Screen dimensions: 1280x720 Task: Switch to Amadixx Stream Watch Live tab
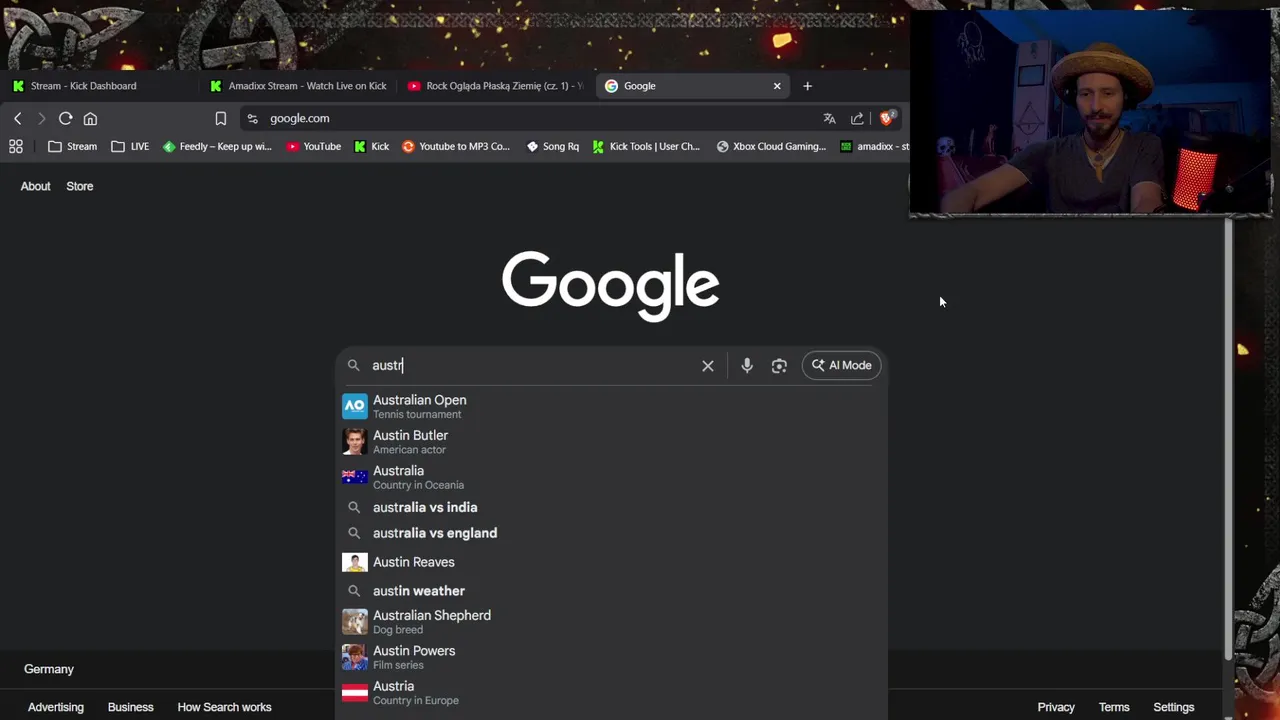tap(298, 86)
